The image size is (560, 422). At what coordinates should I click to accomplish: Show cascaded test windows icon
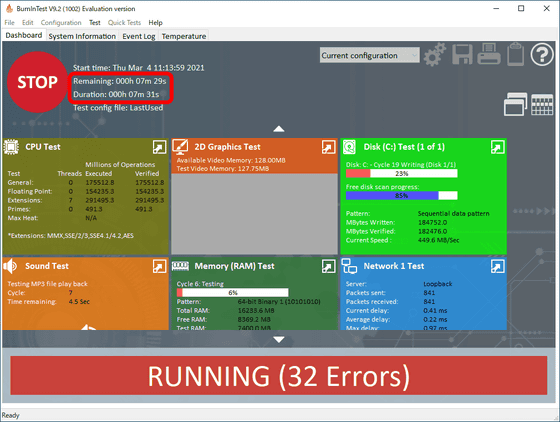[x=515, y=104]
